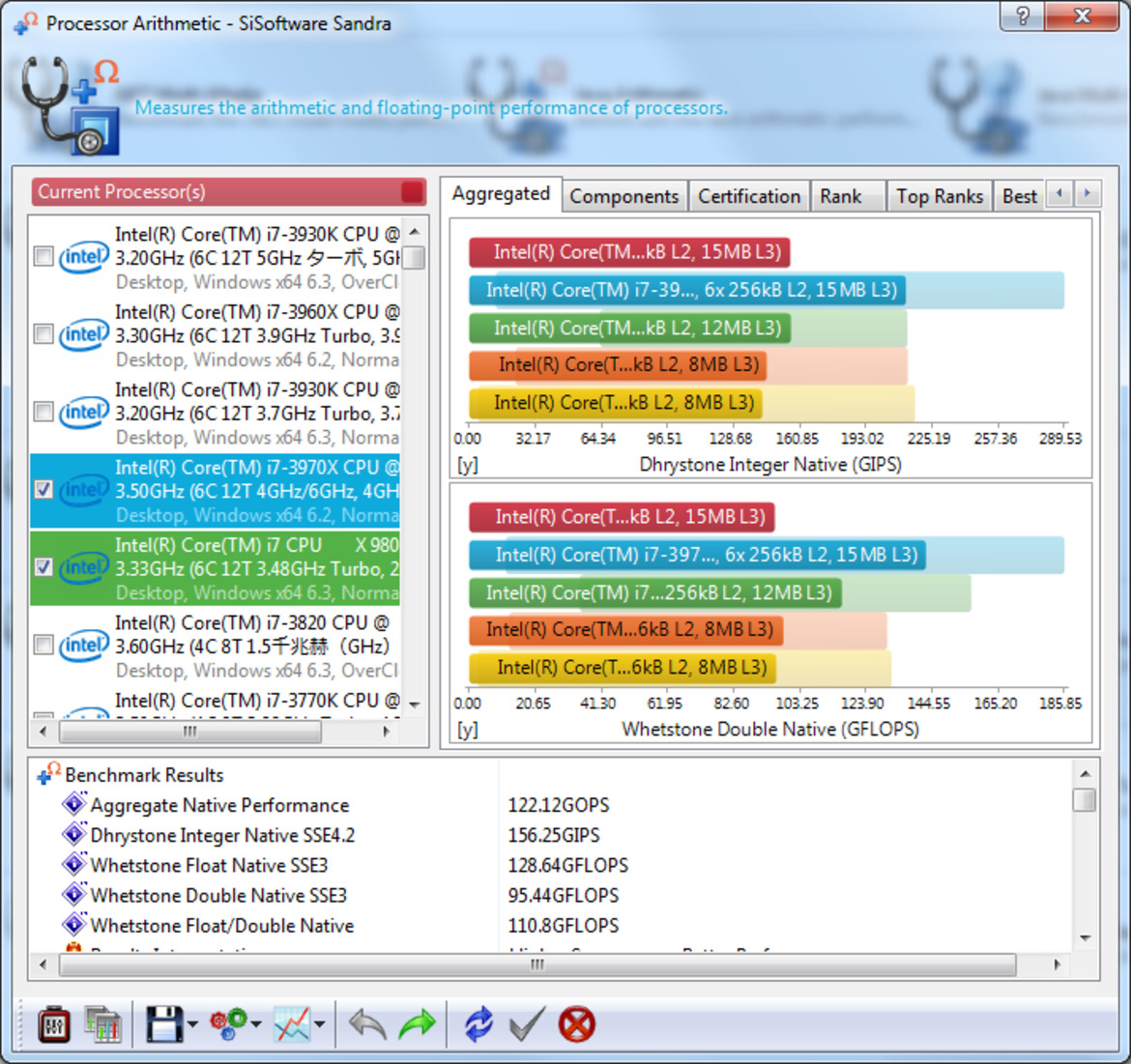Click the 156.25GIPS result value
This screenshot has width=1131, height=1064.
(x=554, y=836)
